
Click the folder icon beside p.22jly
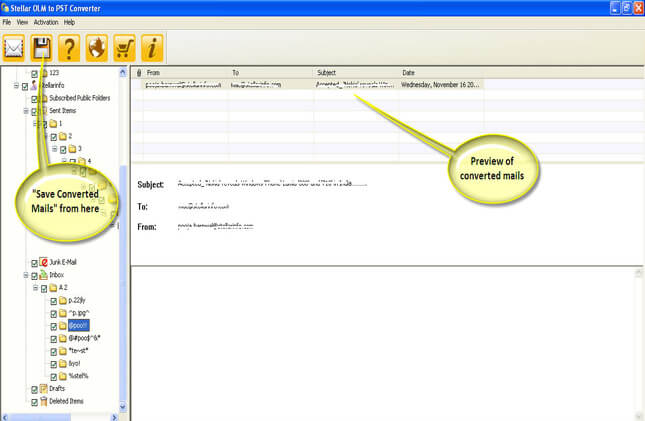[63, 300]
